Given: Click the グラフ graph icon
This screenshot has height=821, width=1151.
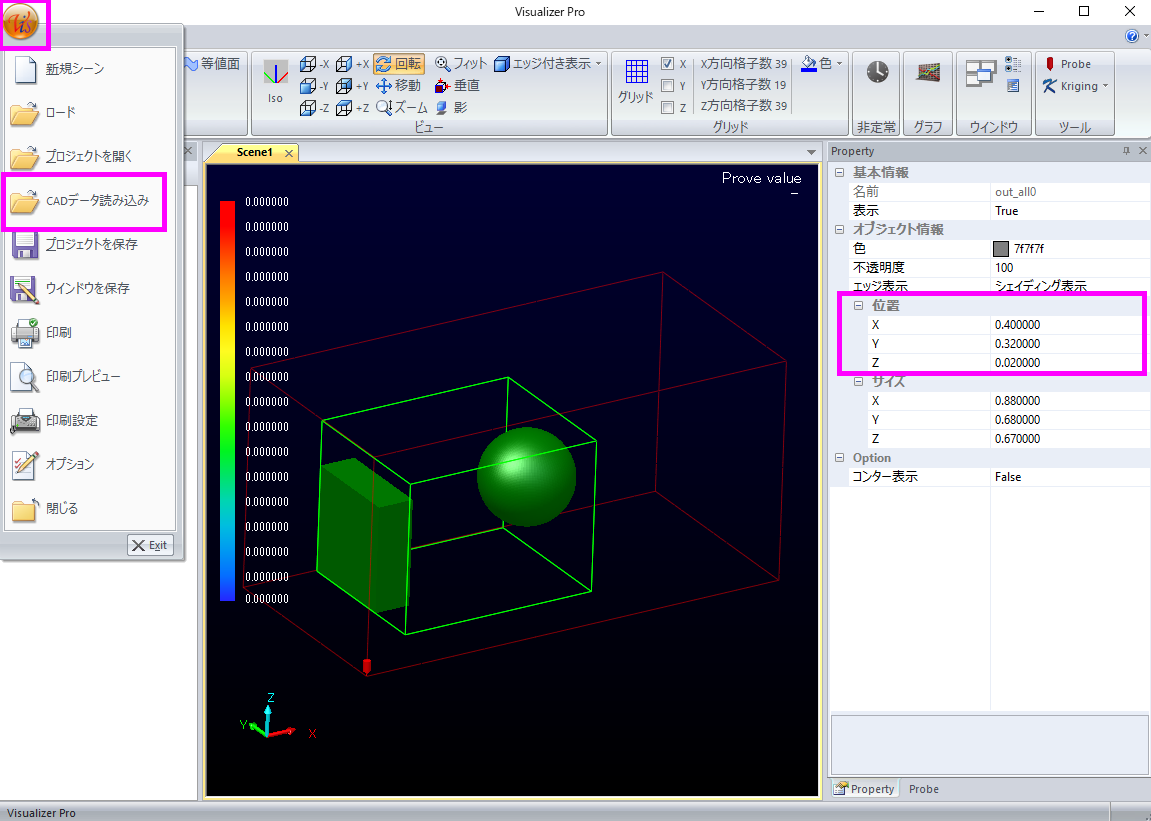Looking at the screenshot, I should point(927,73).
